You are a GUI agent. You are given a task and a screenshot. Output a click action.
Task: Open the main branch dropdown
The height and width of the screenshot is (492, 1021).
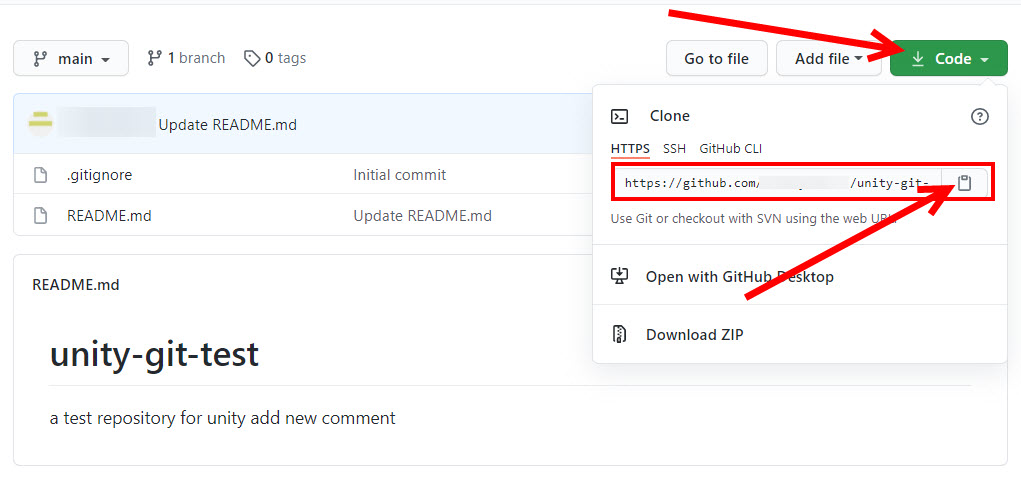[71, 59]
